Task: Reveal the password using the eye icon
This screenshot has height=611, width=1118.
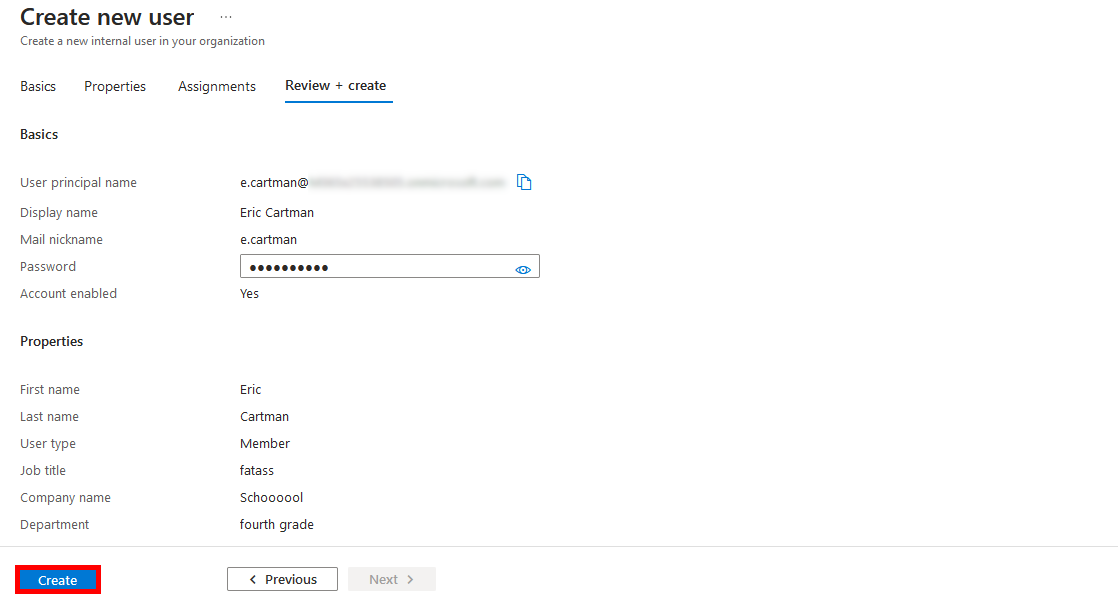Action: pos(522,268)
